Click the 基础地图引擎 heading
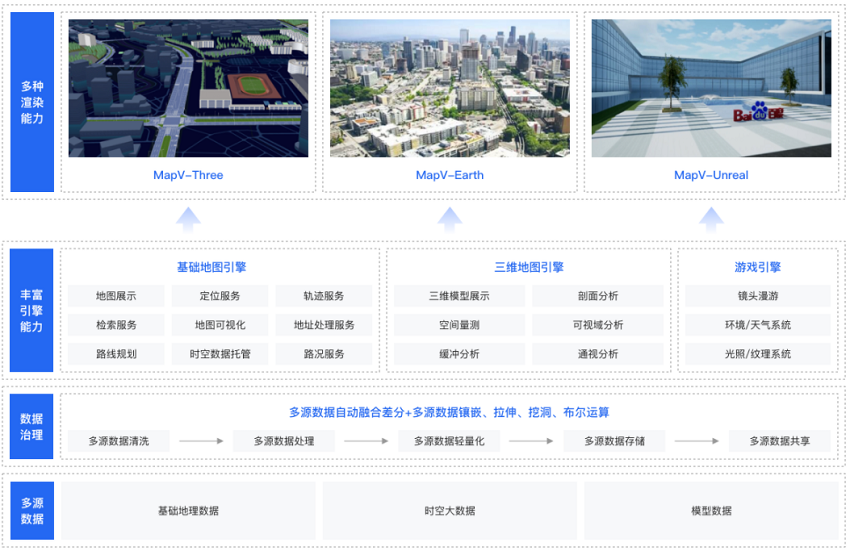The height and width of the screenshot is (551, 850). pos(211,267)
